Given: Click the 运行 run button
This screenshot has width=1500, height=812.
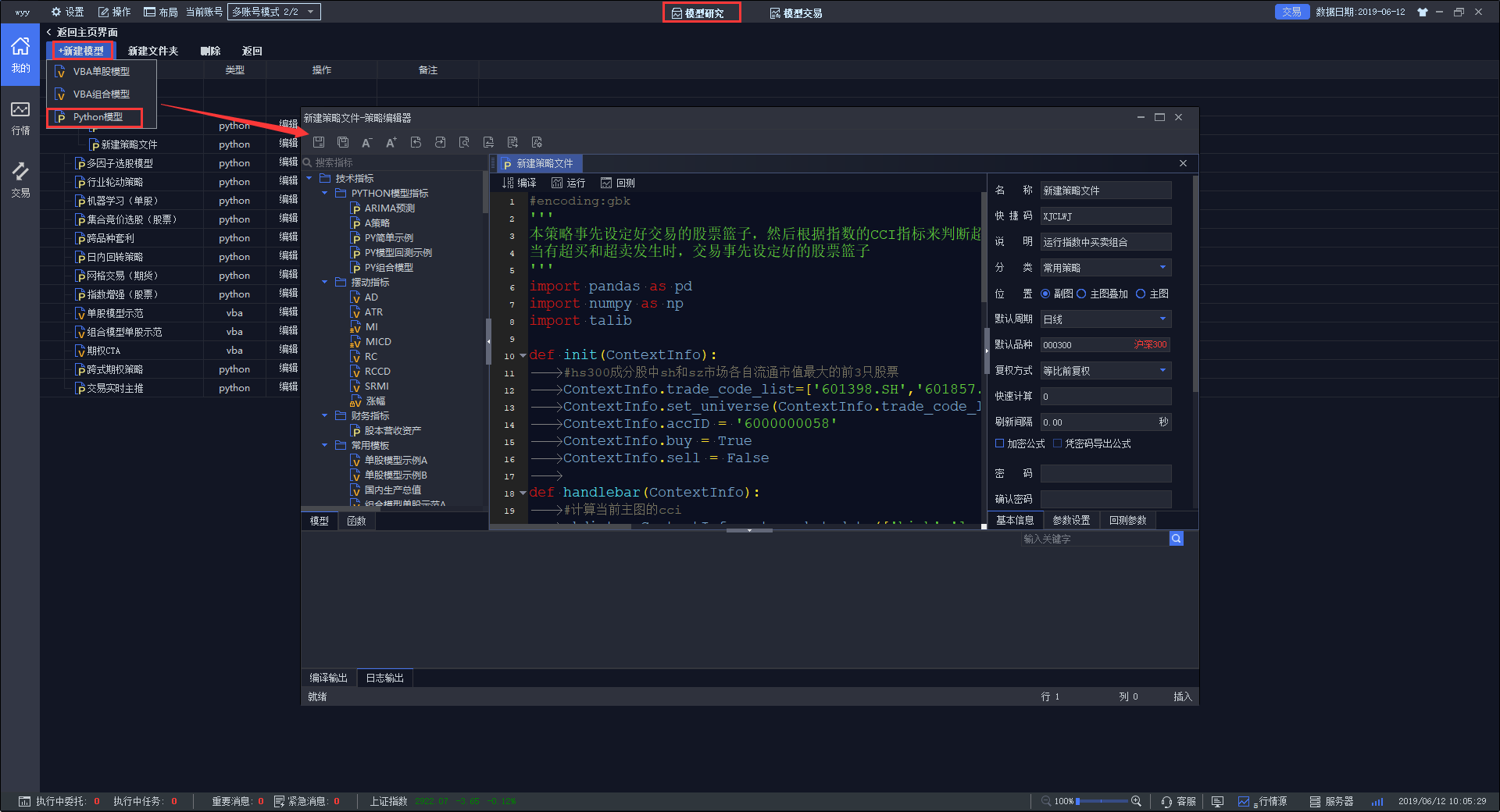Looking at the screenshot, I should point(568,183).
